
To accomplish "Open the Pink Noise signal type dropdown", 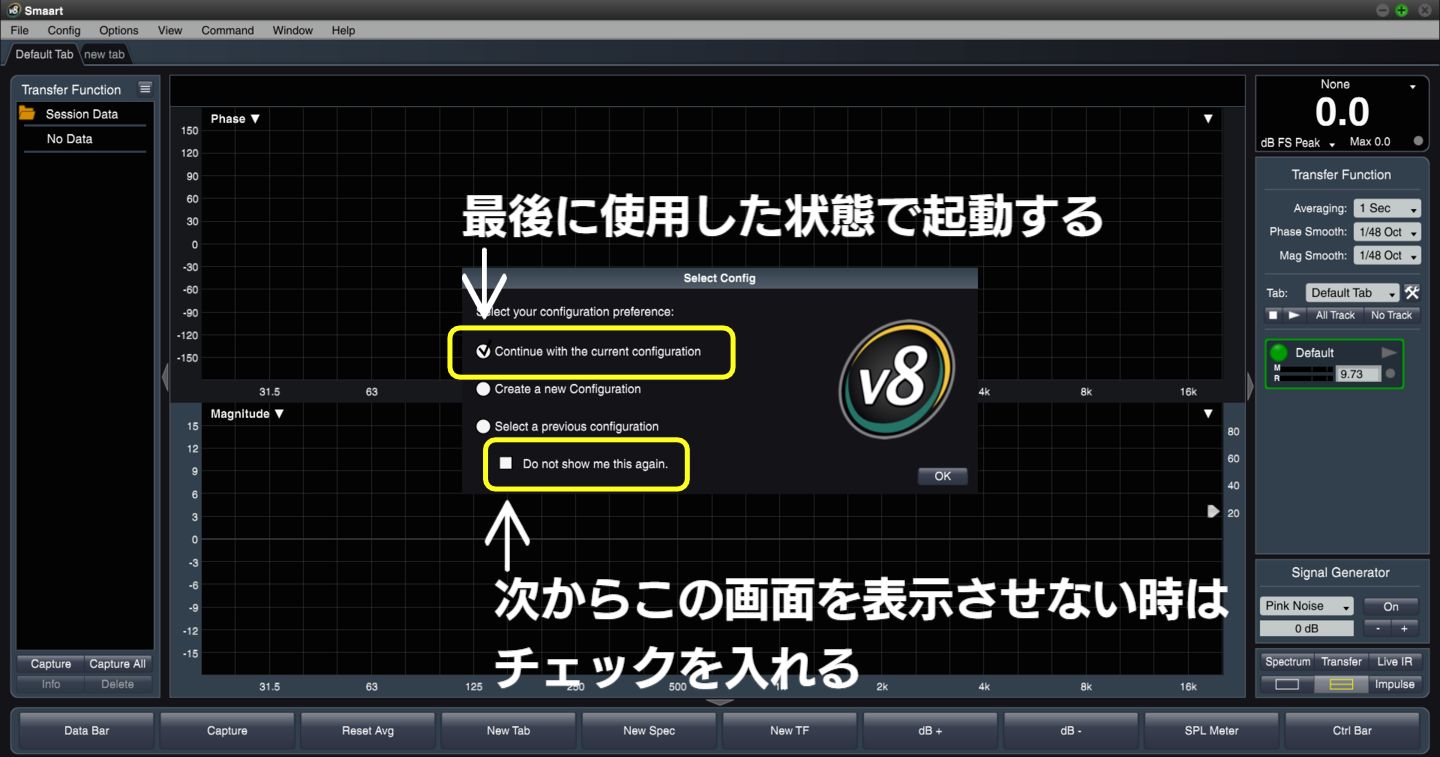I will pos(1306,605).
